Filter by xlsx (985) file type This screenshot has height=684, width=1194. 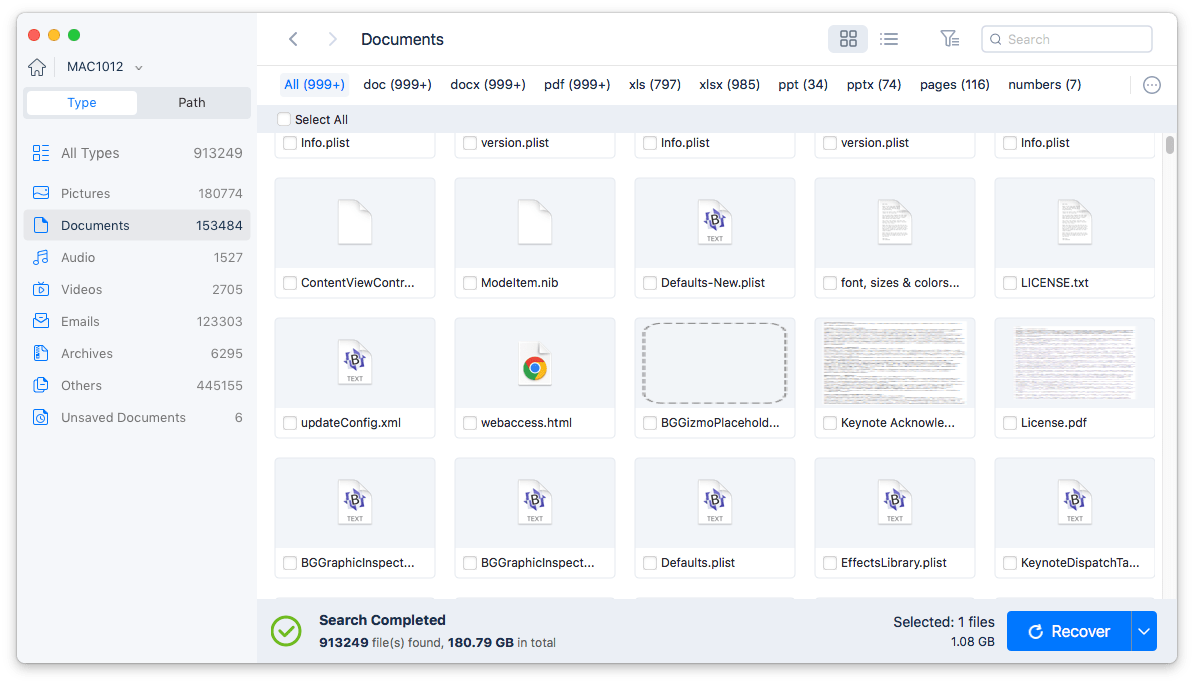729,85
